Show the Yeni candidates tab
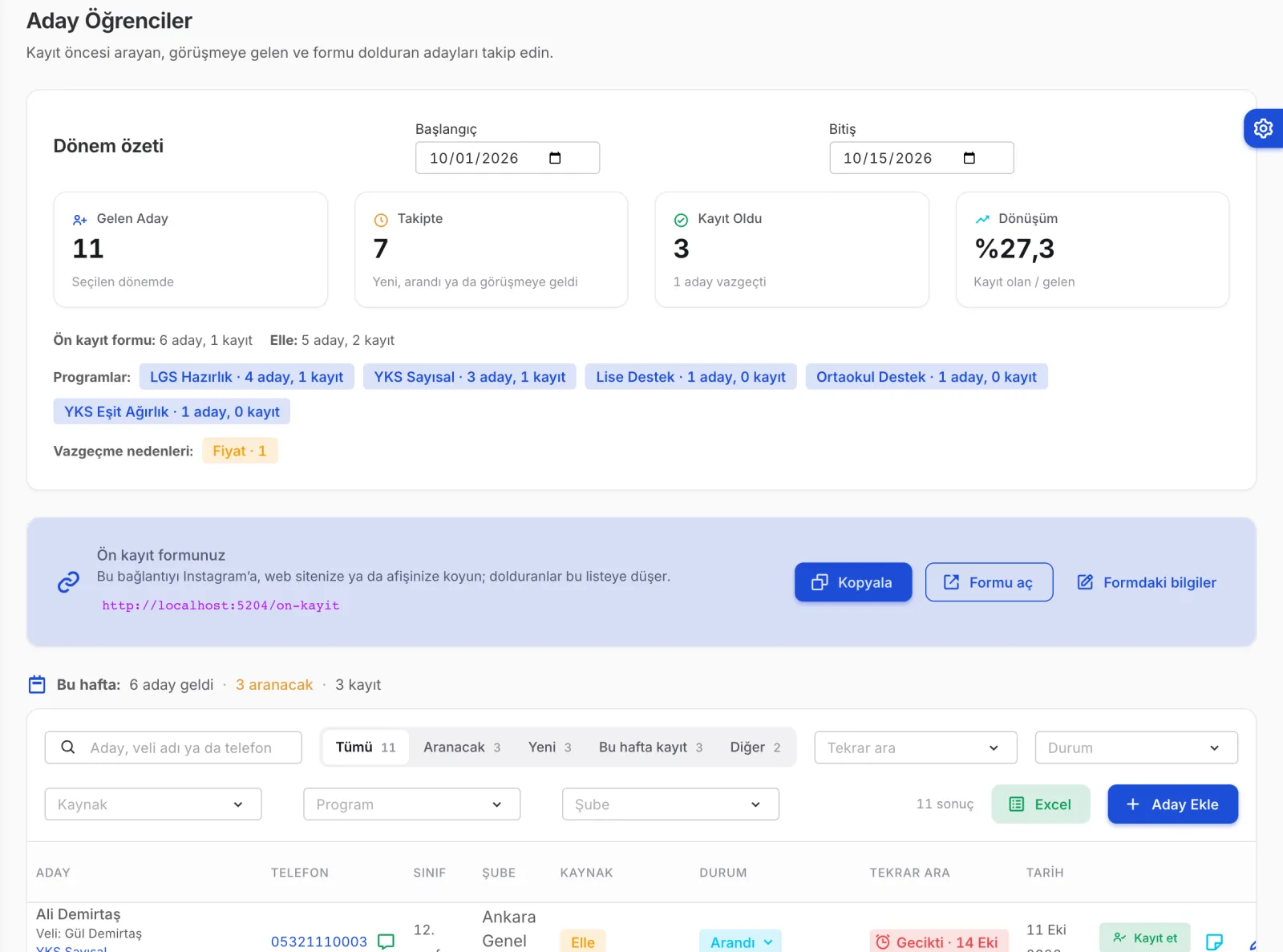 [549, 747]
